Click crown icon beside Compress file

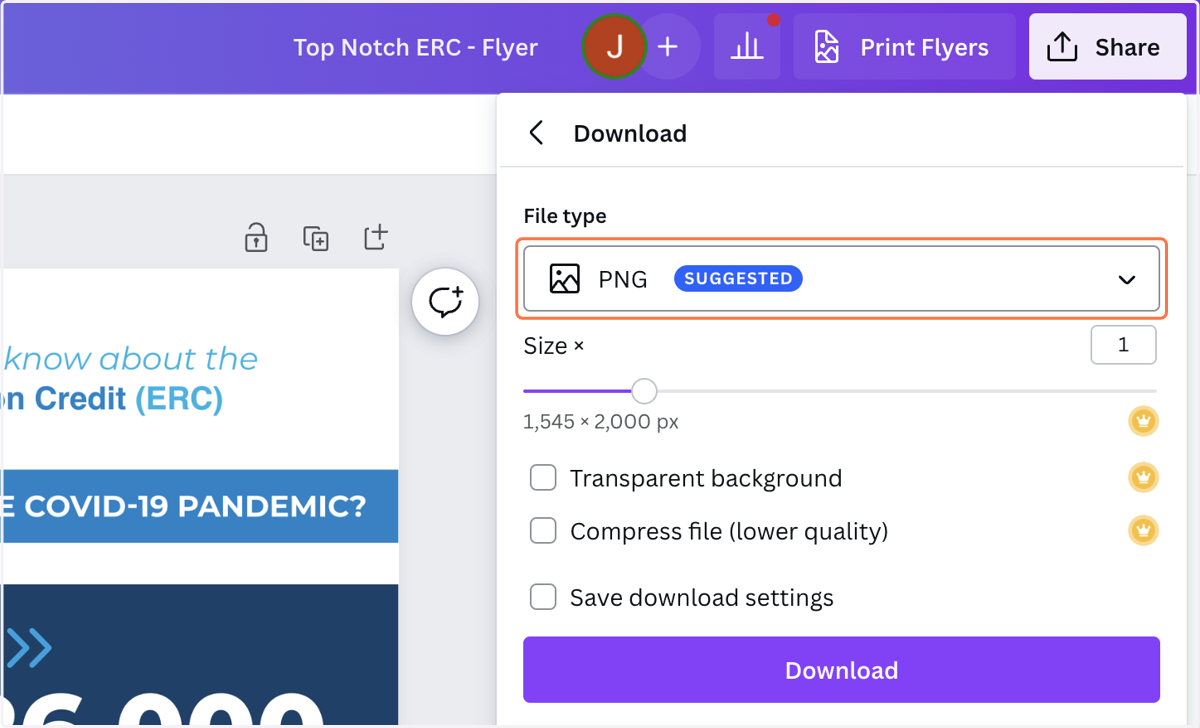[x=1143, y=531]
